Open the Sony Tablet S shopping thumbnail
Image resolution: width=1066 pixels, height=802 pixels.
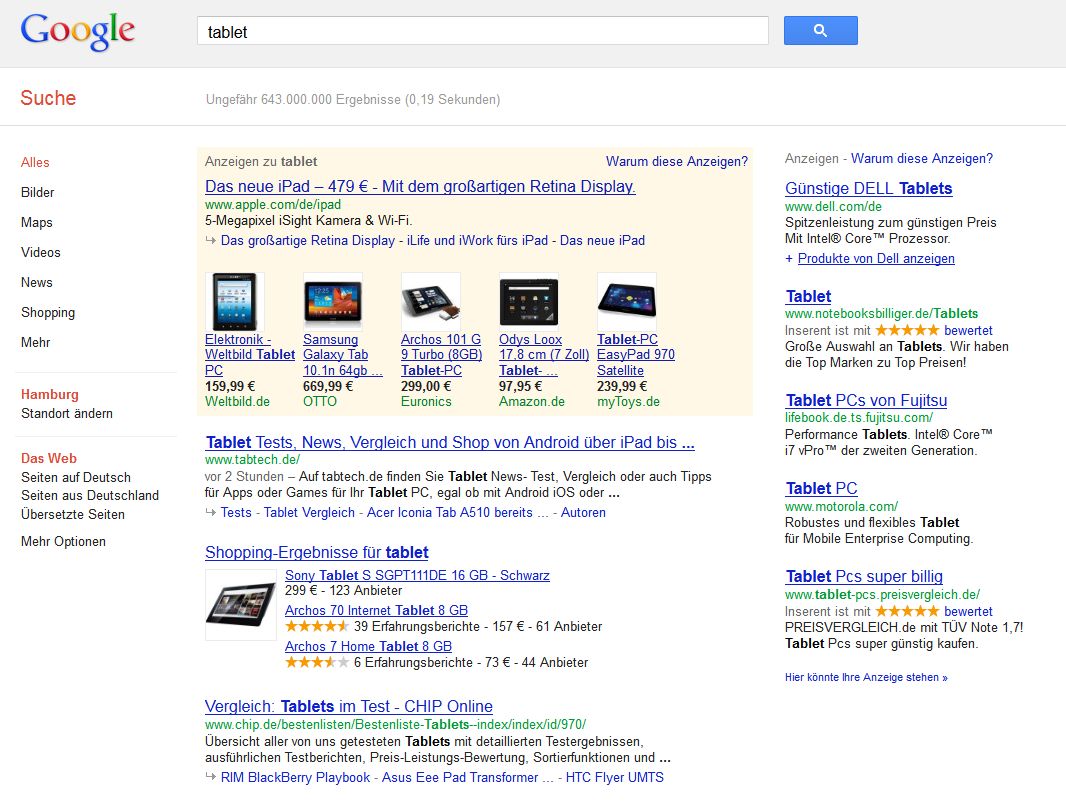(x=241, y=605)
